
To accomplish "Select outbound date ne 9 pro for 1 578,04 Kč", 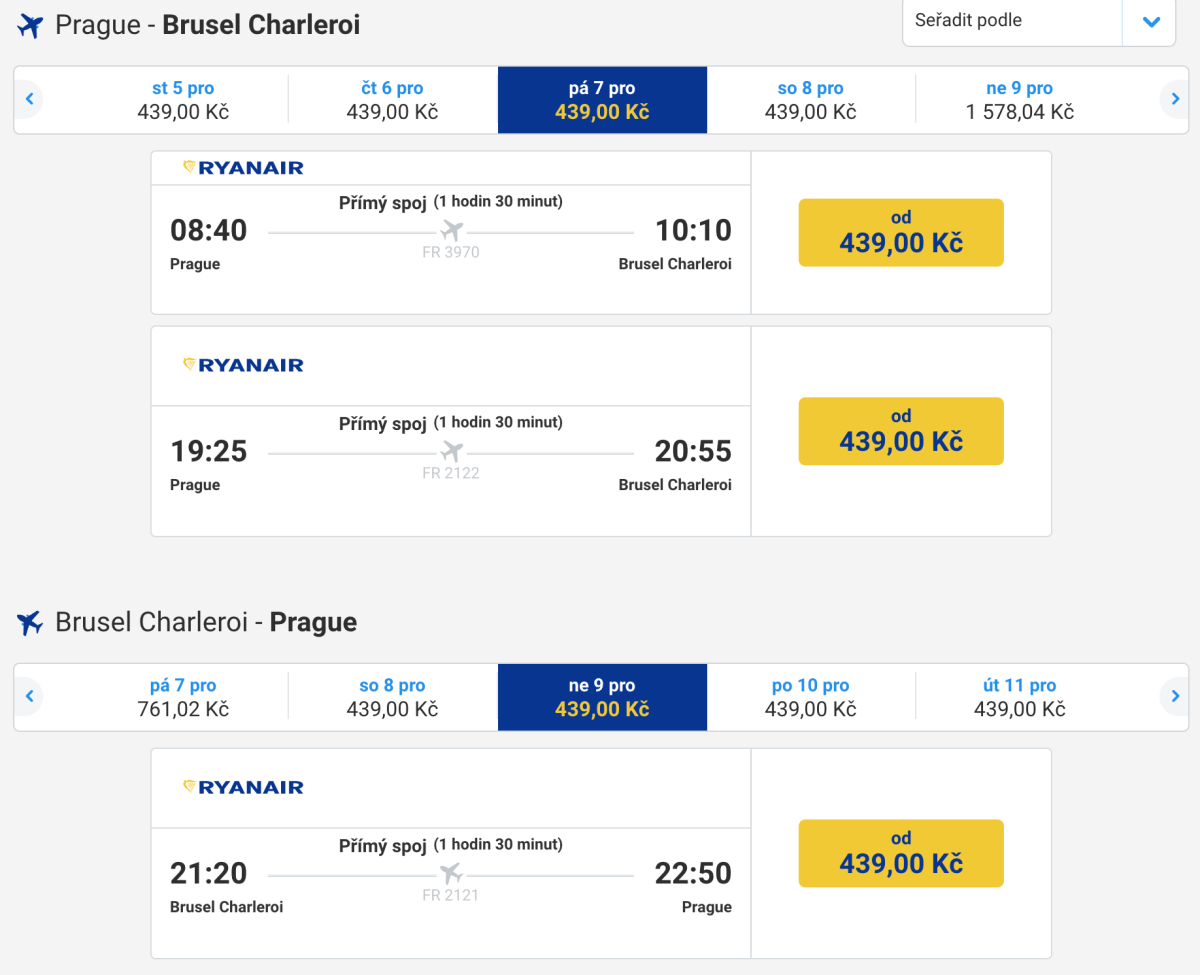I will (x=1019, y=100).
